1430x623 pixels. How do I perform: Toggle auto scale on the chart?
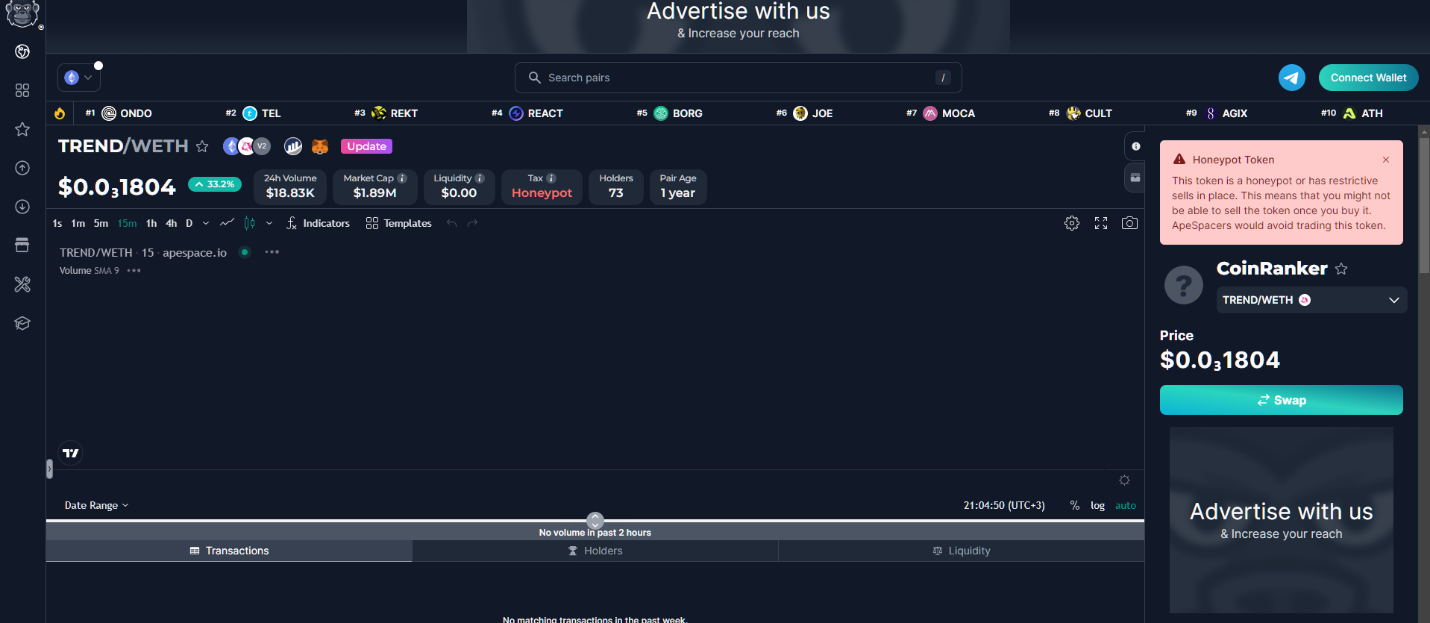[1125, 506]
